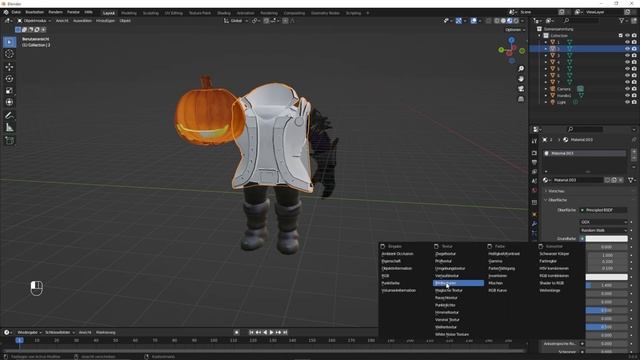Play animation in reverse
640x360 pixels.
tap(265, 332)
